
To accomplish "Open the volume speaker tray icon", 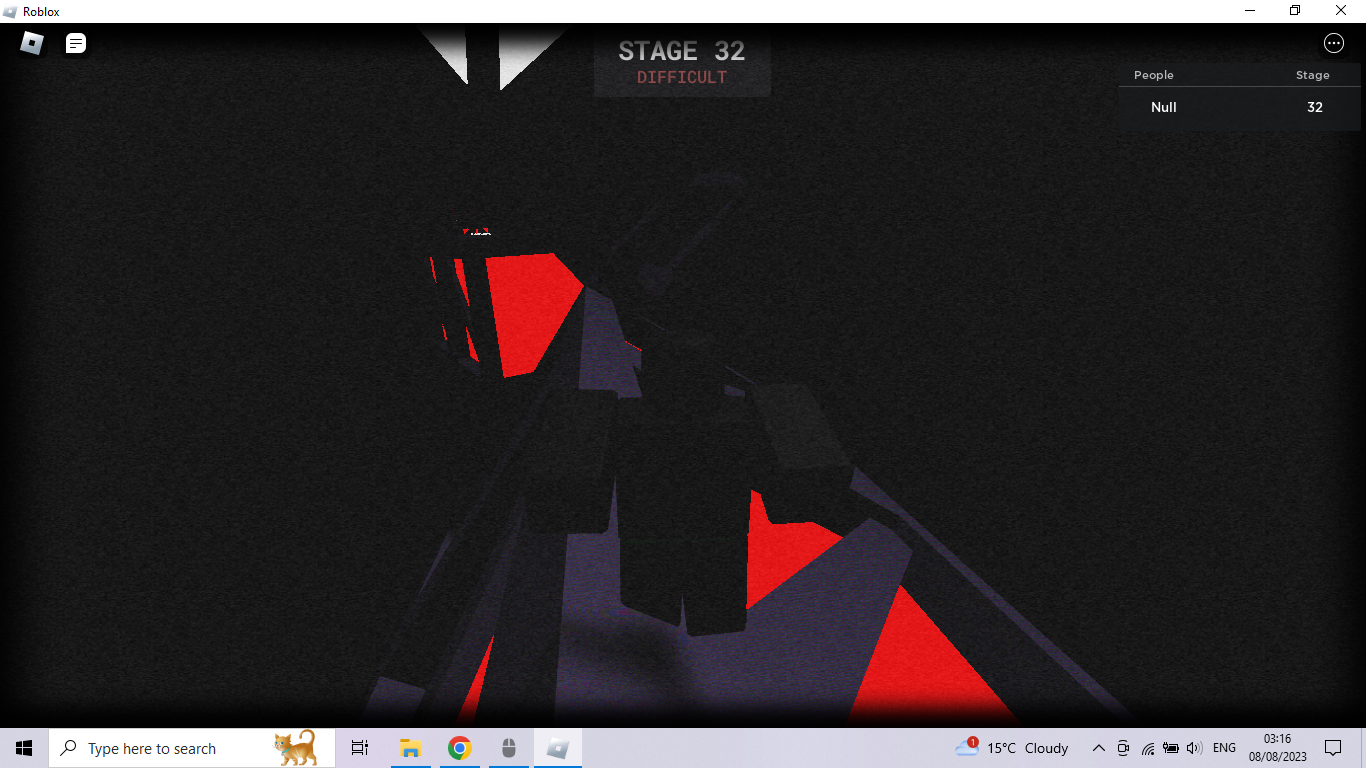I will coord(1194,748).
